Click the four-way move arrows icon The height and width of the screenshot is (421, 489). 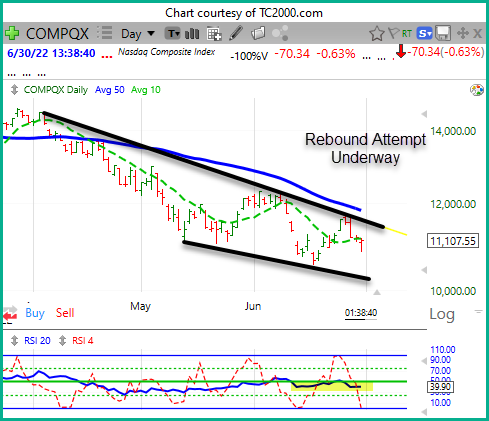click(x=463, y=33)
